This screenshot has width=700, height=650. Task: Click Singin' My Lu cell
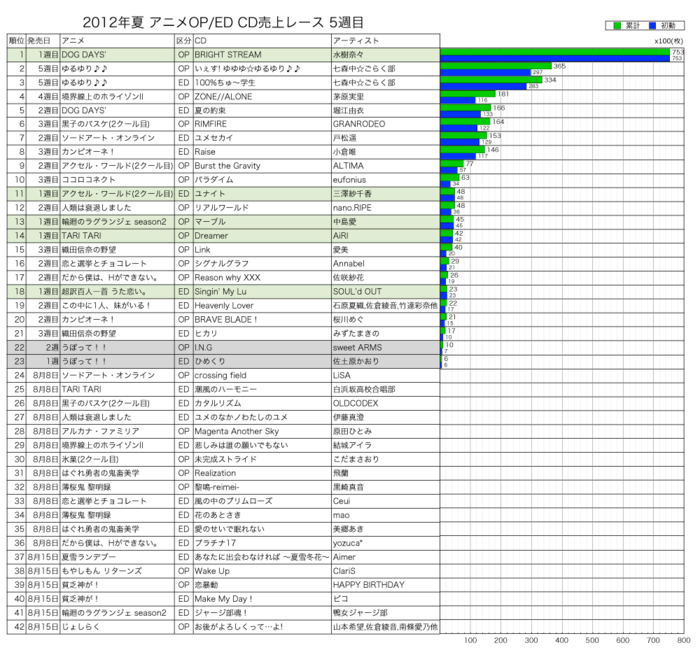(262, 292)
